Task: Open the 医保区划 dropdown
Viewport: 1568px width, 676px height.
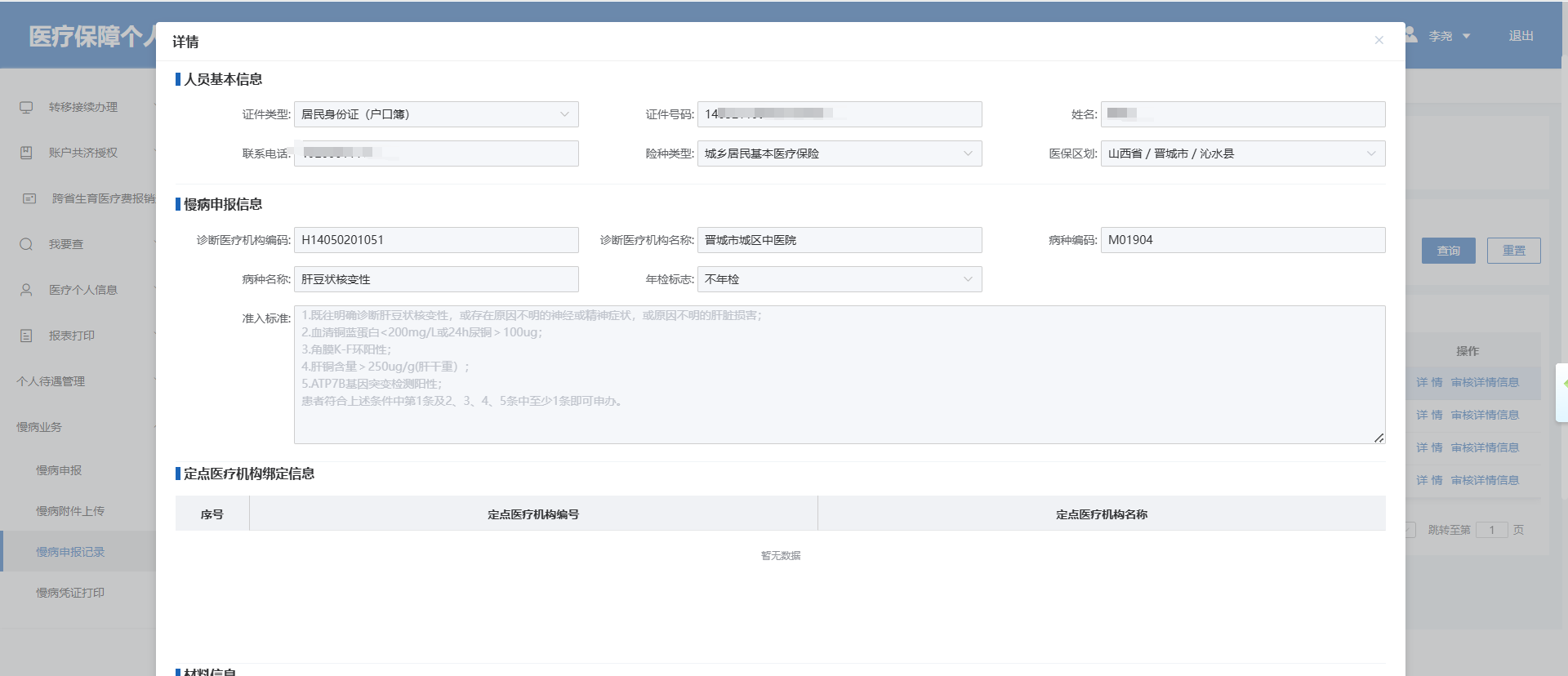Action: point(1243,153)
